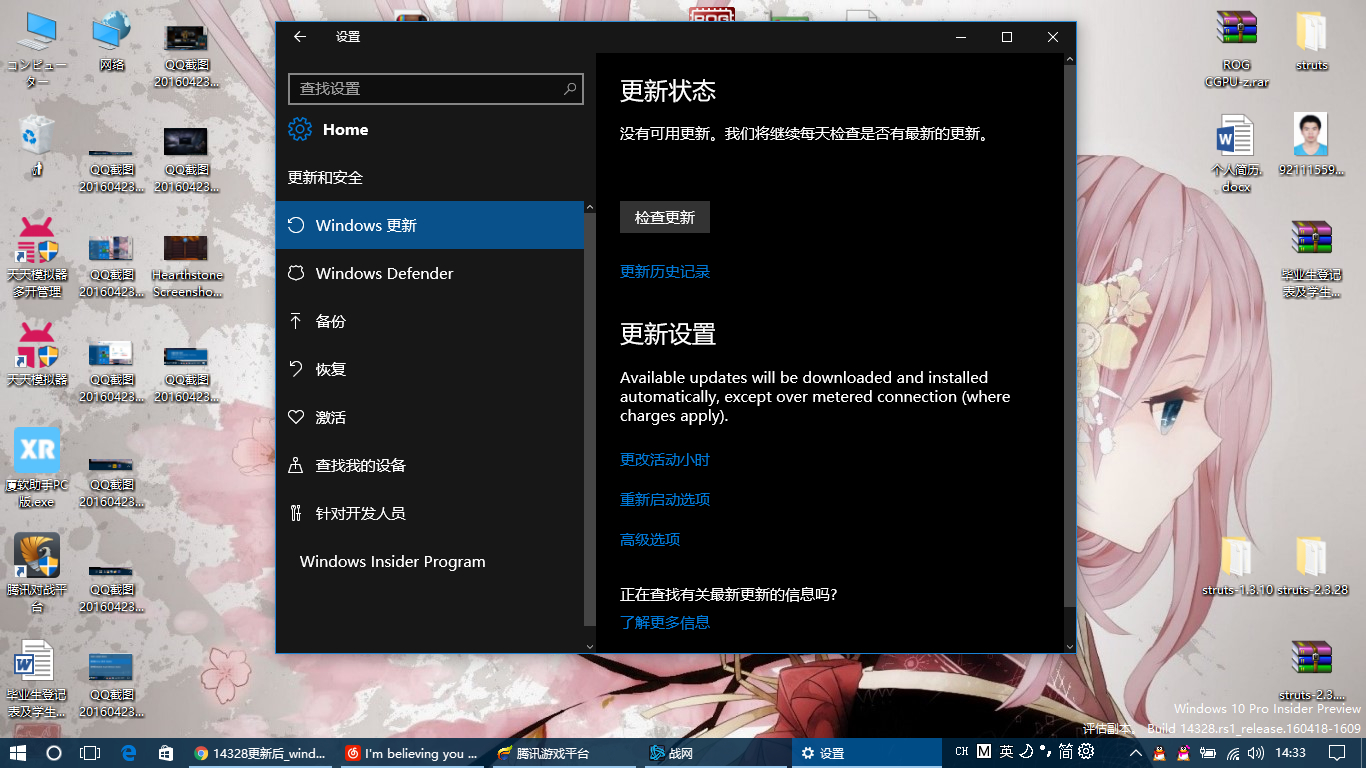Image resolution: width=1366 pixels, height=768 pixels.
Task: Switch to the Chrome 14328更新后 window
Action: click(x=261, y=753)
